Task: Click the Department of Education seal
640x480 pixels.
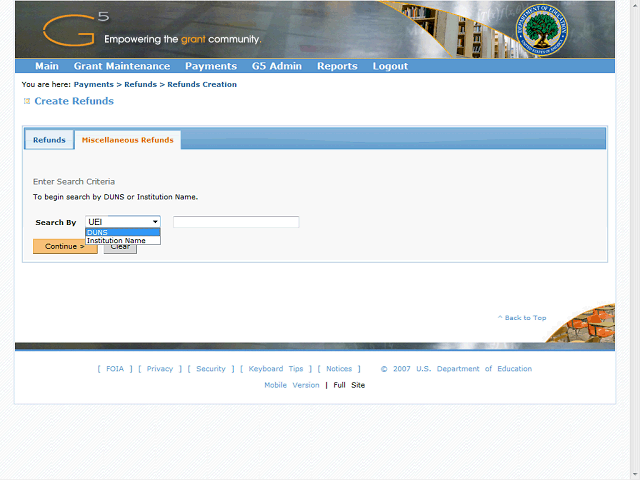Action: 542,30
